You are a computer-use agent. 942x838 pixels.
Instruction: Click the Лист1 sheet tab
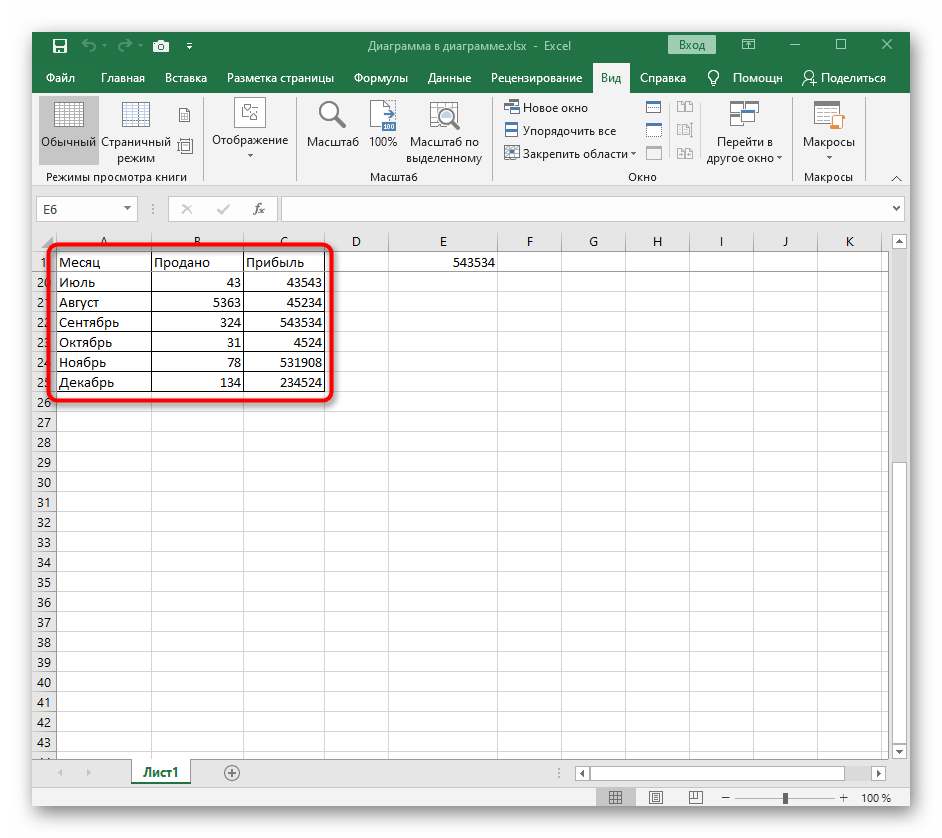click(160, 772)
